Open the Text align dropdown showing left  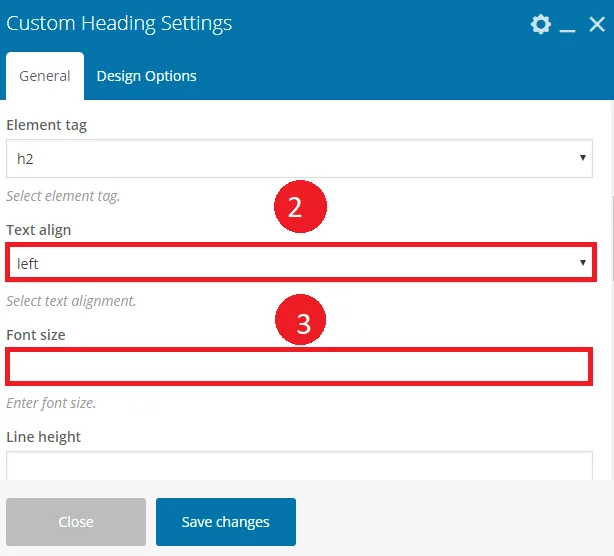click(301, 262)
